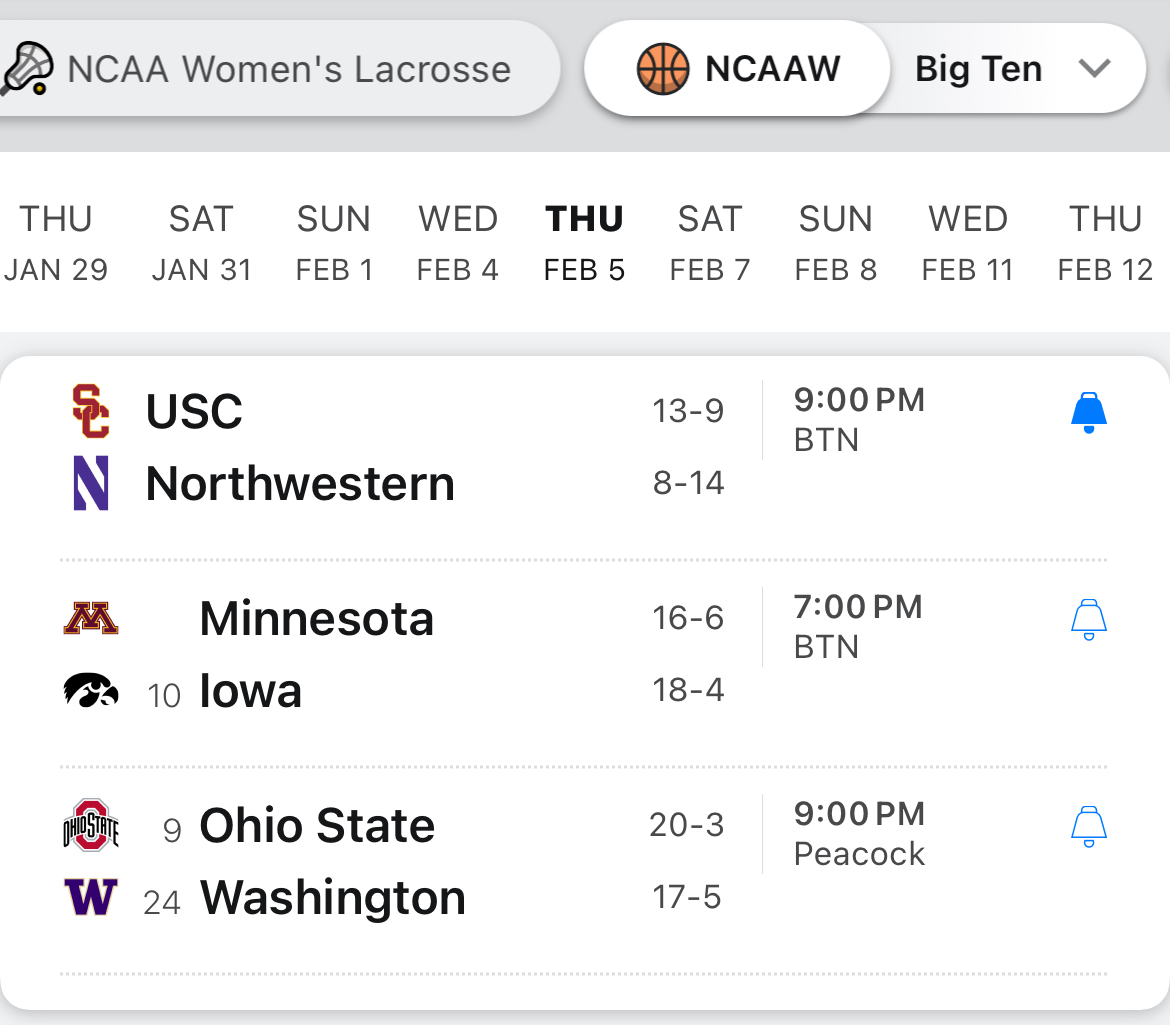Click the Minnesota Gophers logo
1170x1025 pixels.
coord(91,618)
